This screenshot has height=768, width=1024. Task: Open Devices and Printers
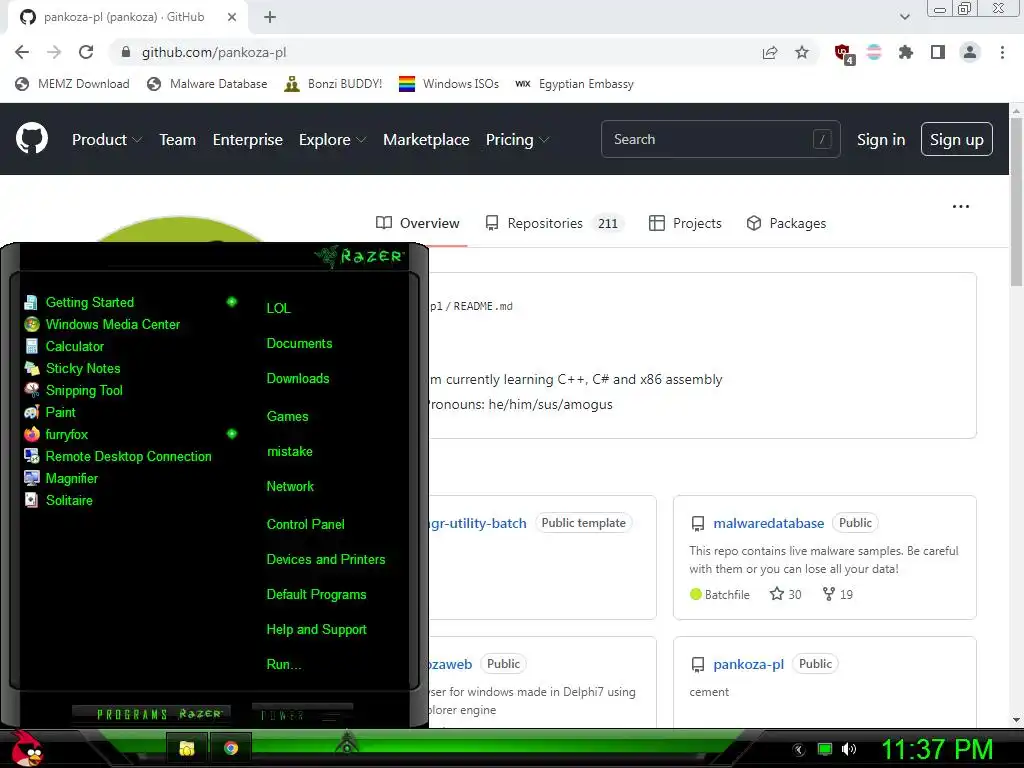point(325,560)
